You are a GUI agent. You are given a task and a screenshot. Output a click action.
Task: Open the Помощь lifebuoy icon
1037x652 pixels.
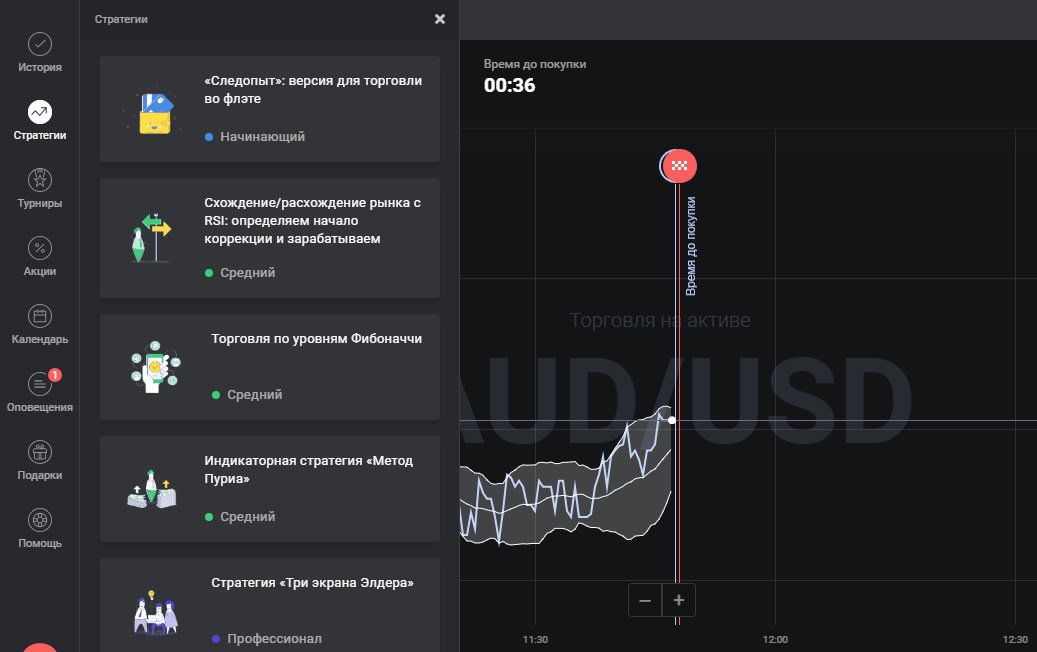click(40, 529)
